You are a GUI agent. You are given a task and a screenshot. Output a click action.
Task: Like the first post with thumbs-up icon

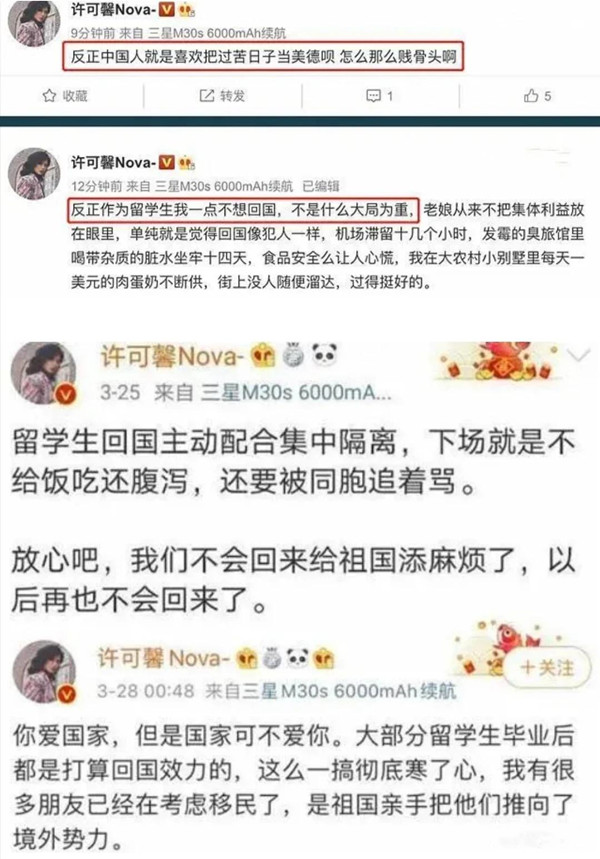click(530, 96)
